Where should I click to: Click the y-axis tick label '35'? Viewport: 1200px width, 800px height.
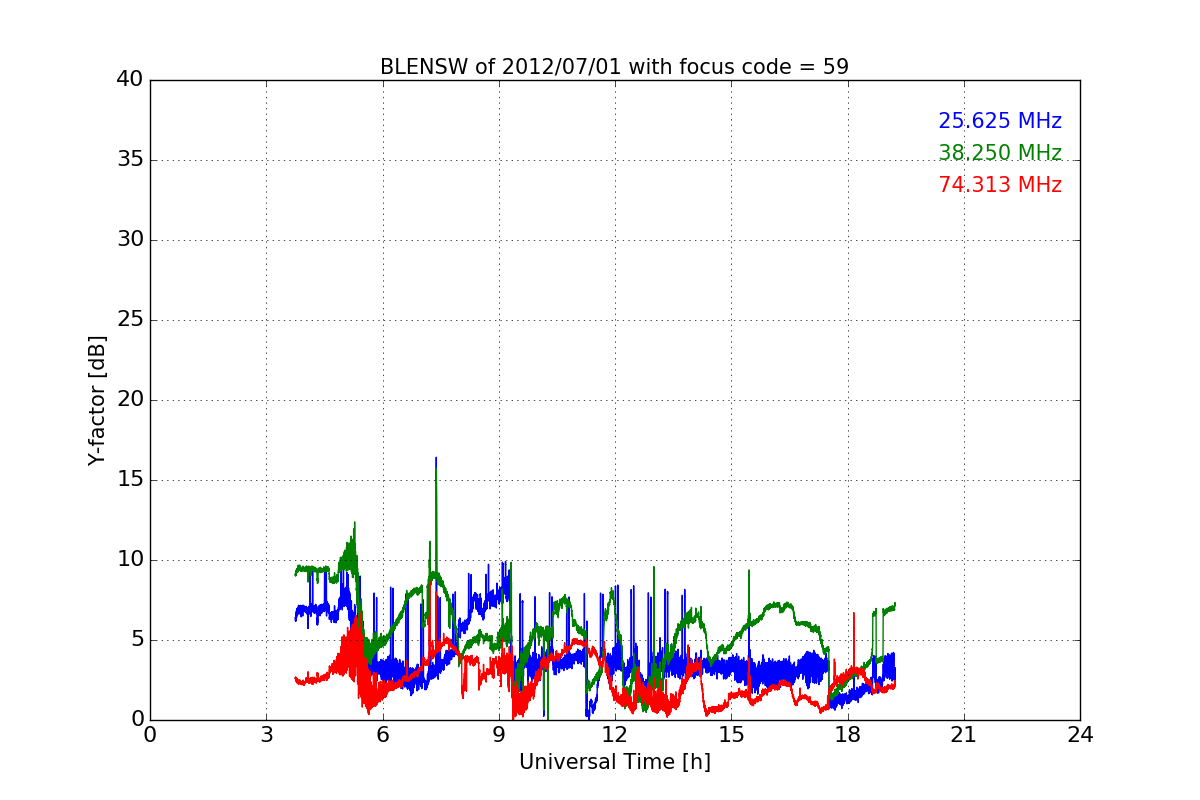(x=130, y=160)
